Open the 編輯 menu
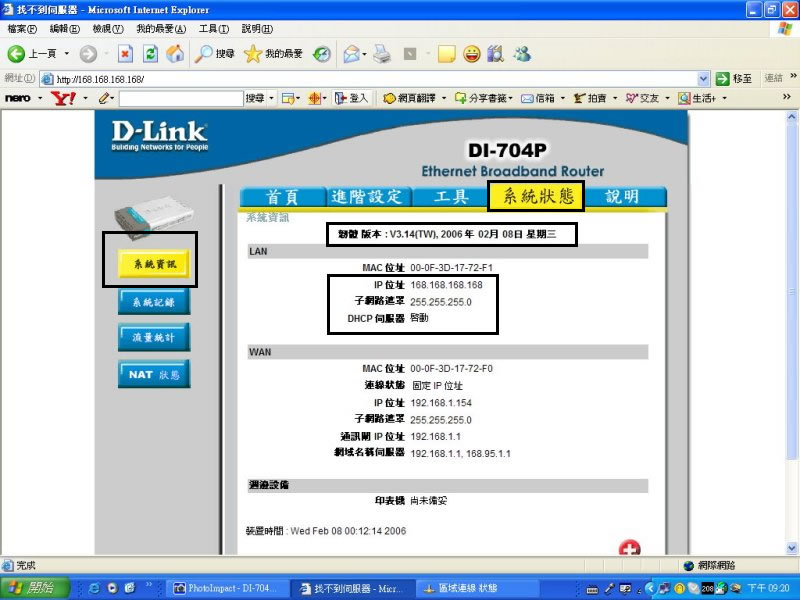 click(64, 29)
